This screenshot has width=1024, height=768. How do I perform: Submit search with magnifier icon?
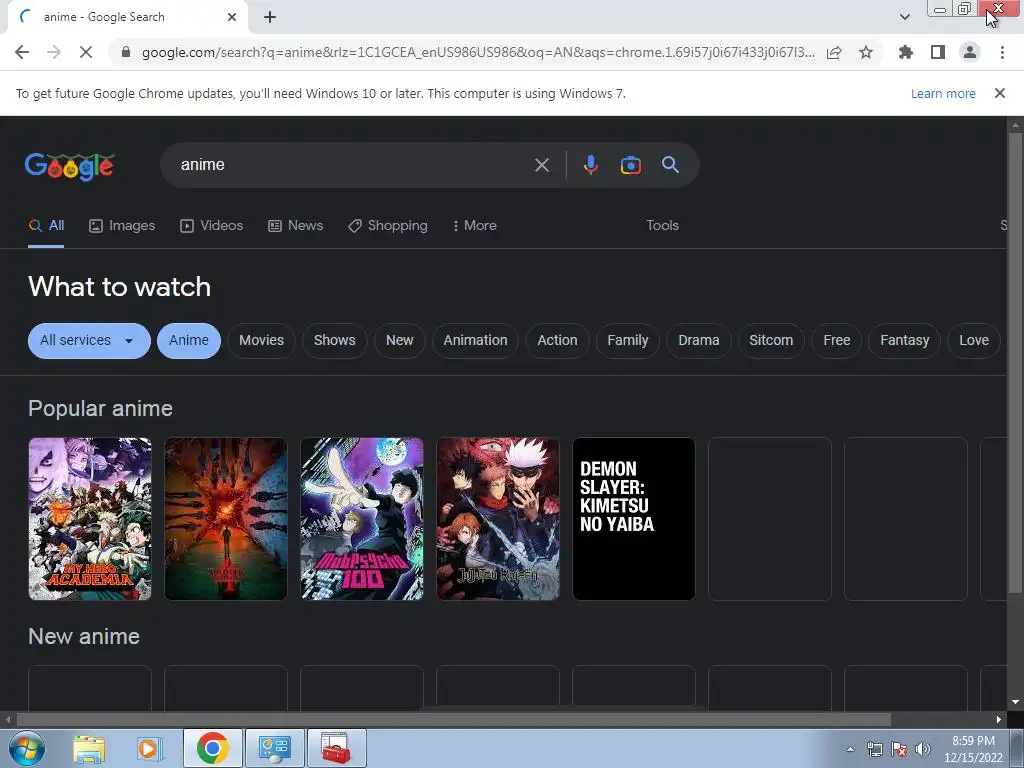[x=670, y=165]
